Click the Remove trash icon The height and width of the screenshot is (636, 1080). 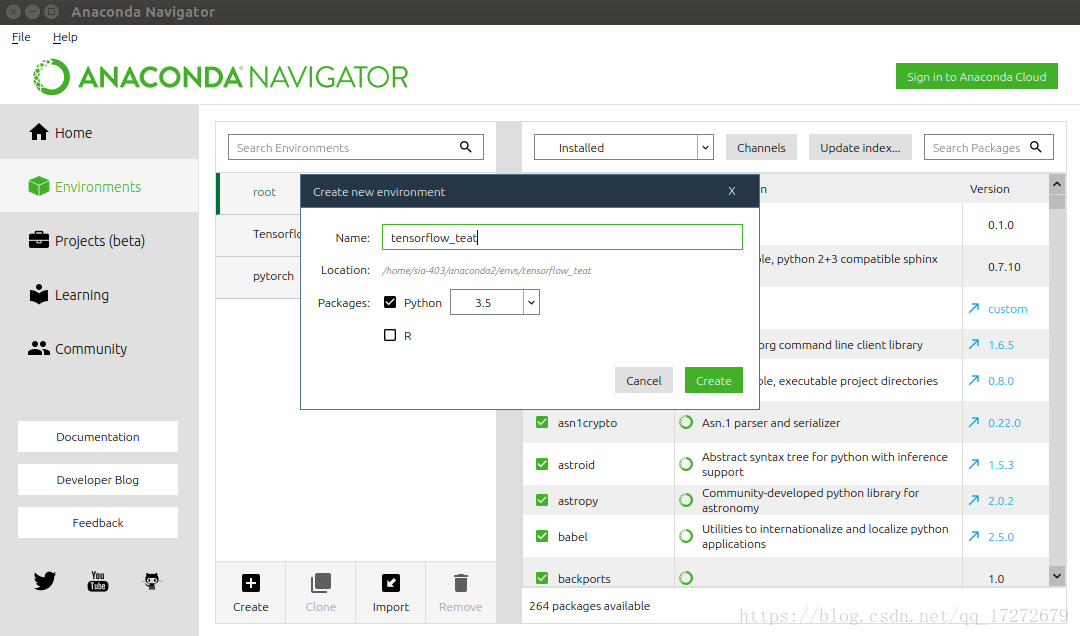point(461,583)
